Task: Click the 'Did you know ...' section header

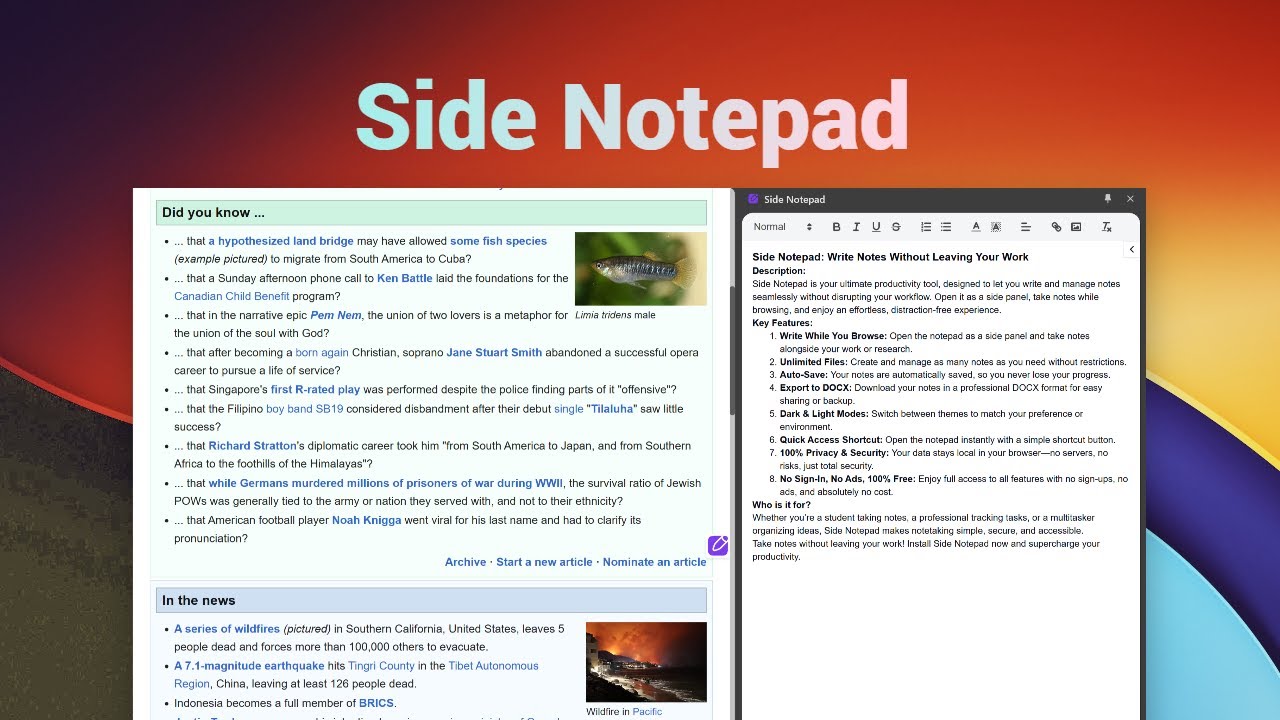Action: point(431,213)
